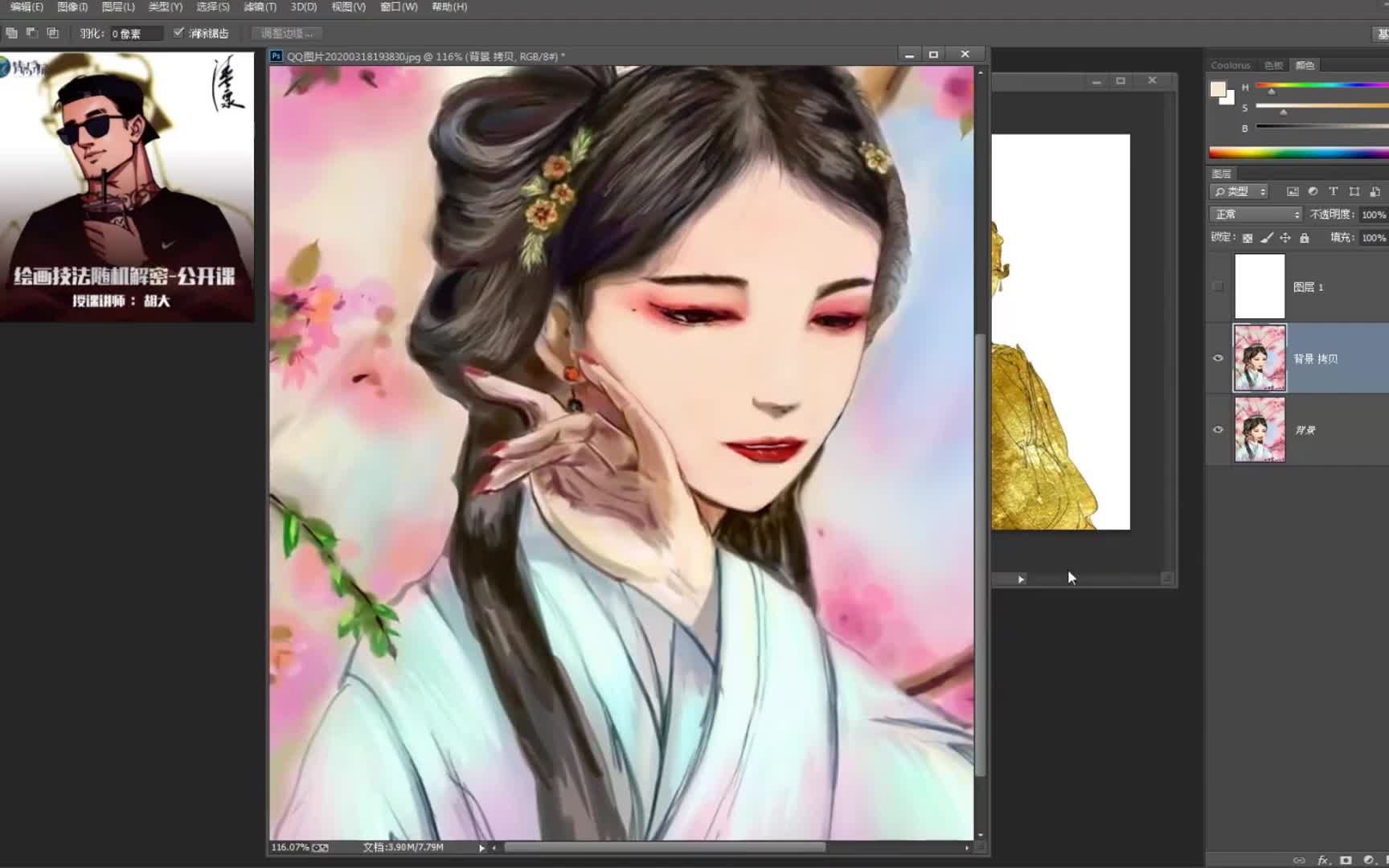Hide the 背景 拷贝 layer
The width and height of the screenshot is (1389, 868).
pyautogui.click(x=1219, y=358)
